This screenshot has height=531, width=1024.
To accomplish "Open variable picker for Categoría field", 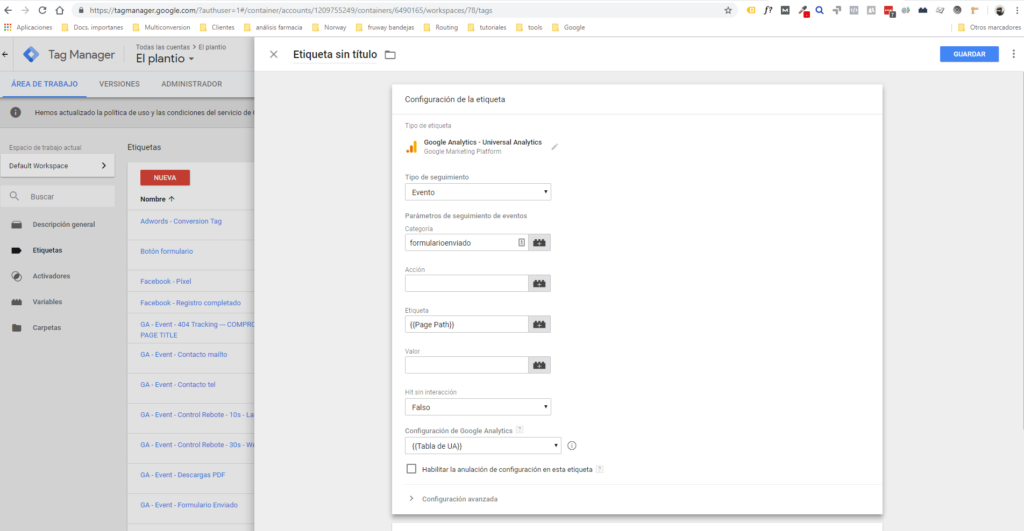I will point(539,243).
